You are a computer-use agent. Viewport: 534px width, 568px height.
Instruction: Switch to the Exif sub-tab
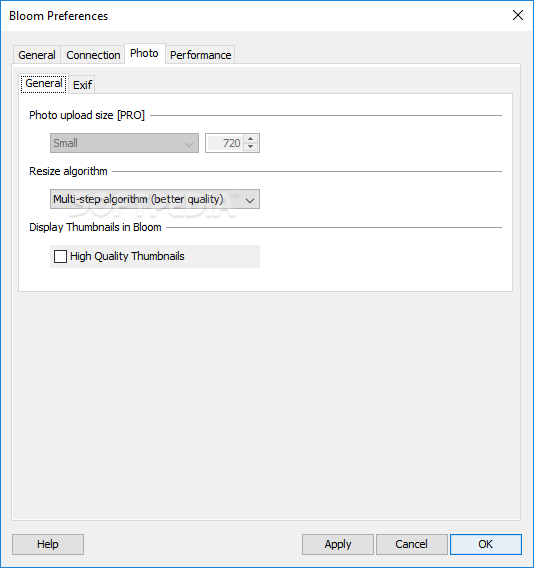82,85
